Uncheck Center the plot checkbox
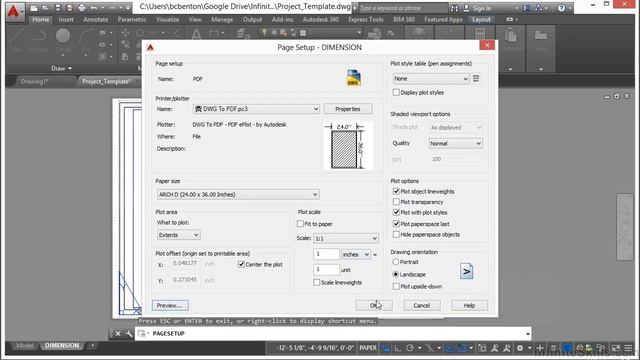 point(241,264)
